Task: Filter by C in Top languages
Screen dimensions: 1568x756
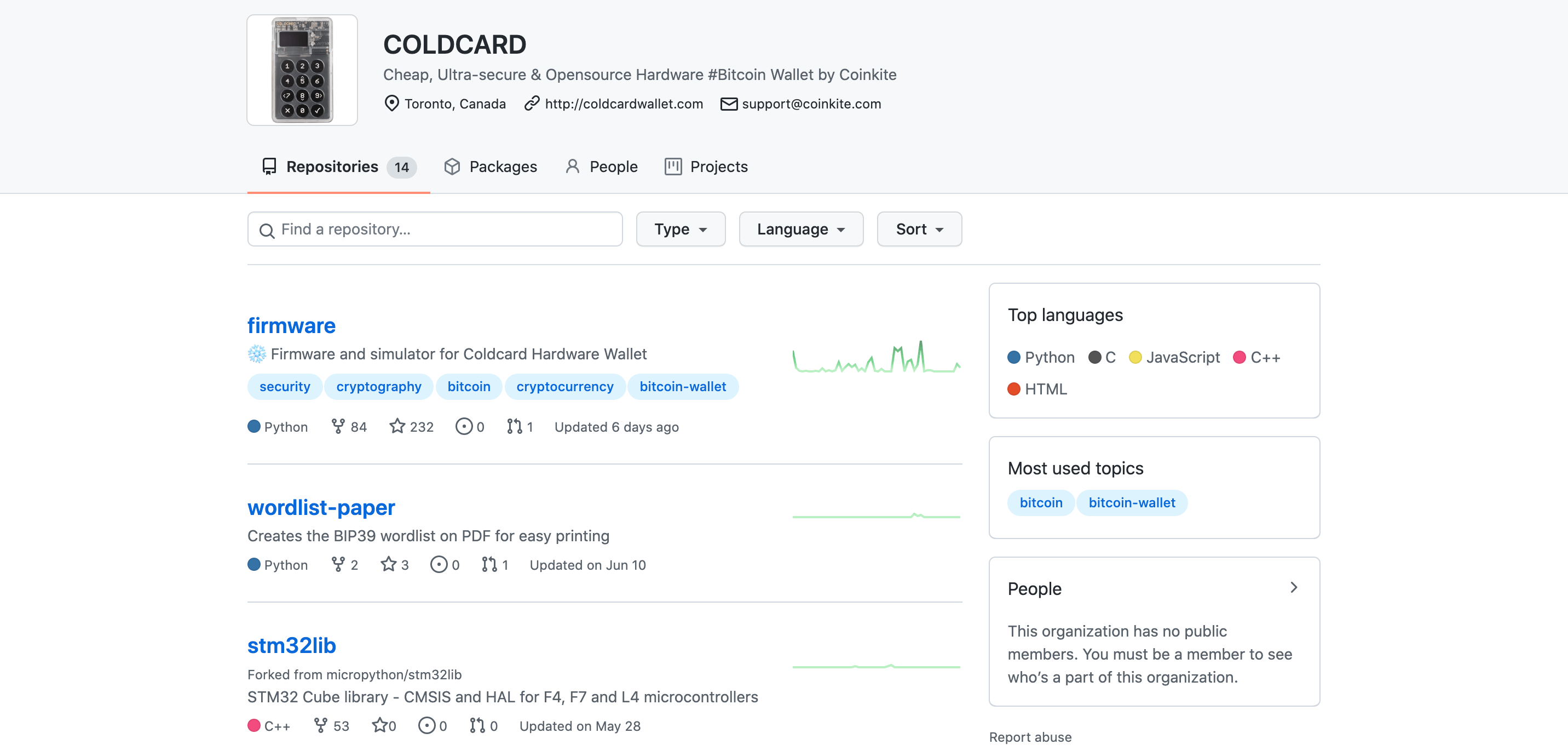Action: click(x=1102, y=358)
